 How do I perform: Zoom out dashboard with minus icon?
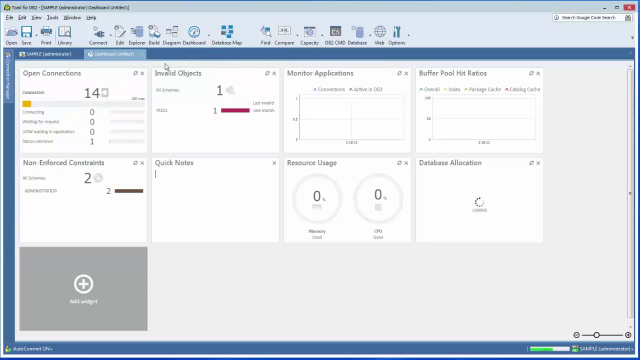pyautogui.click(x=576, y=335)
